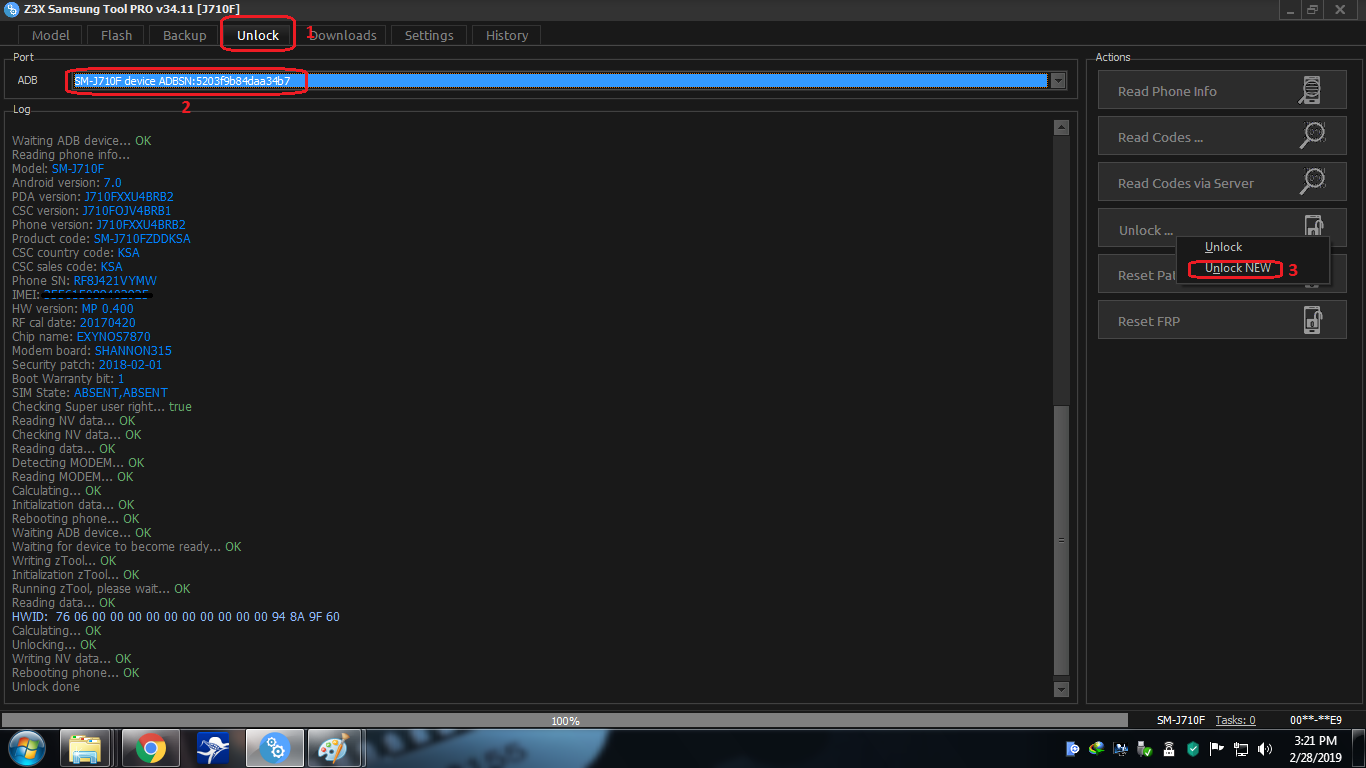Click Safely Remove Hardware tray icon
1366x768 pixels.
coord(1145,749)
